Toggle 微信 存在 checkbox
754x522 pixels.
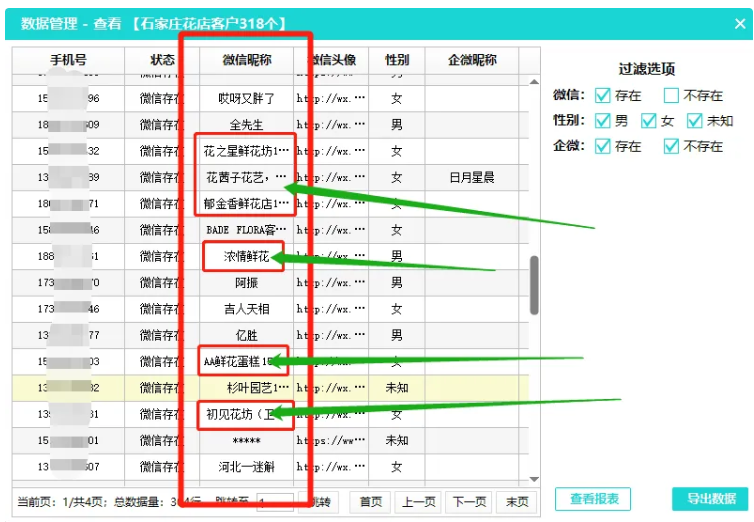[x=603, y=96]
